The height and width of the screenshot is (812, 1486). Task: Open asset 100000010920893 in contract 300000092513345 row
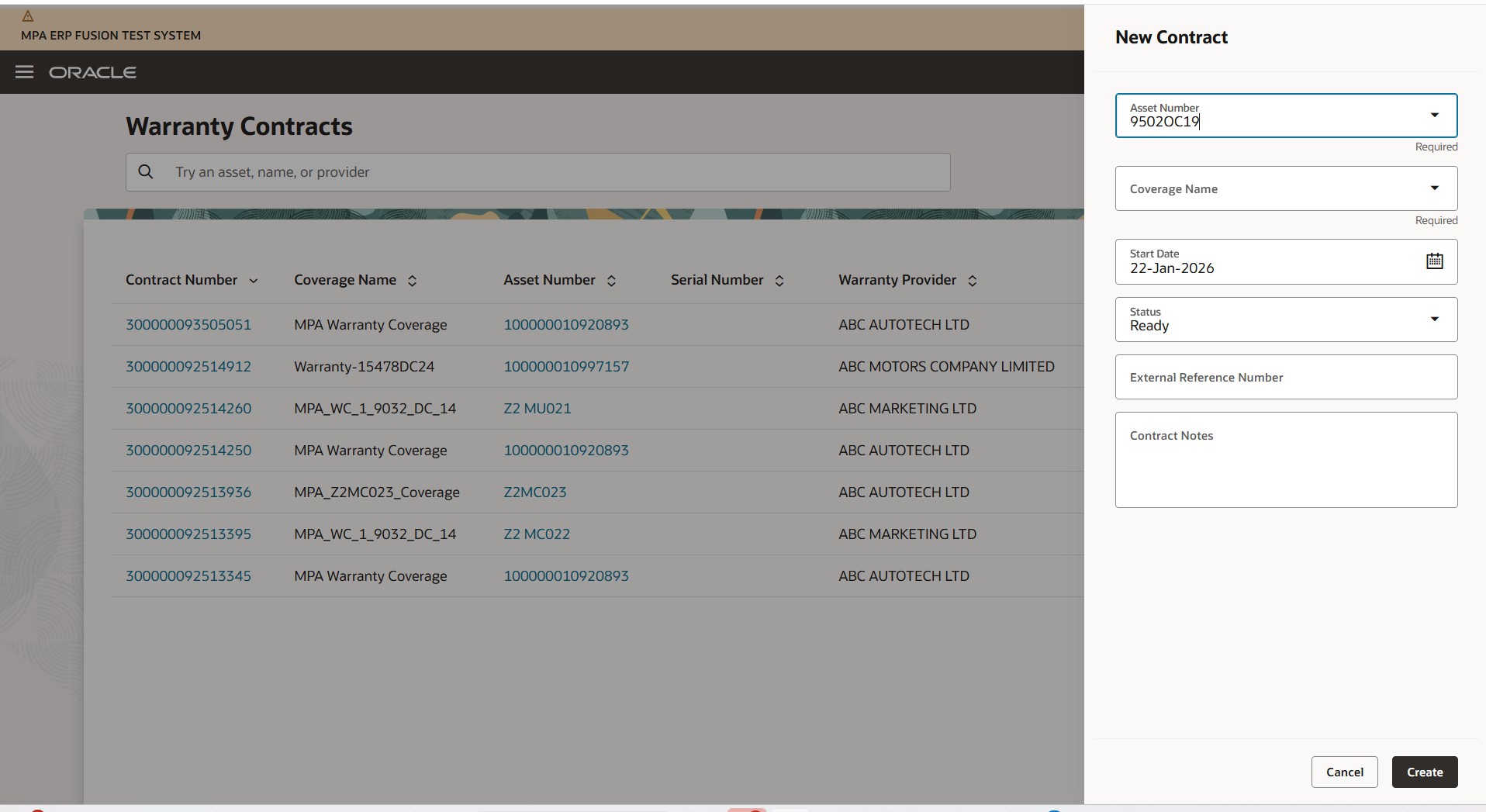click(x=566, y=576)
